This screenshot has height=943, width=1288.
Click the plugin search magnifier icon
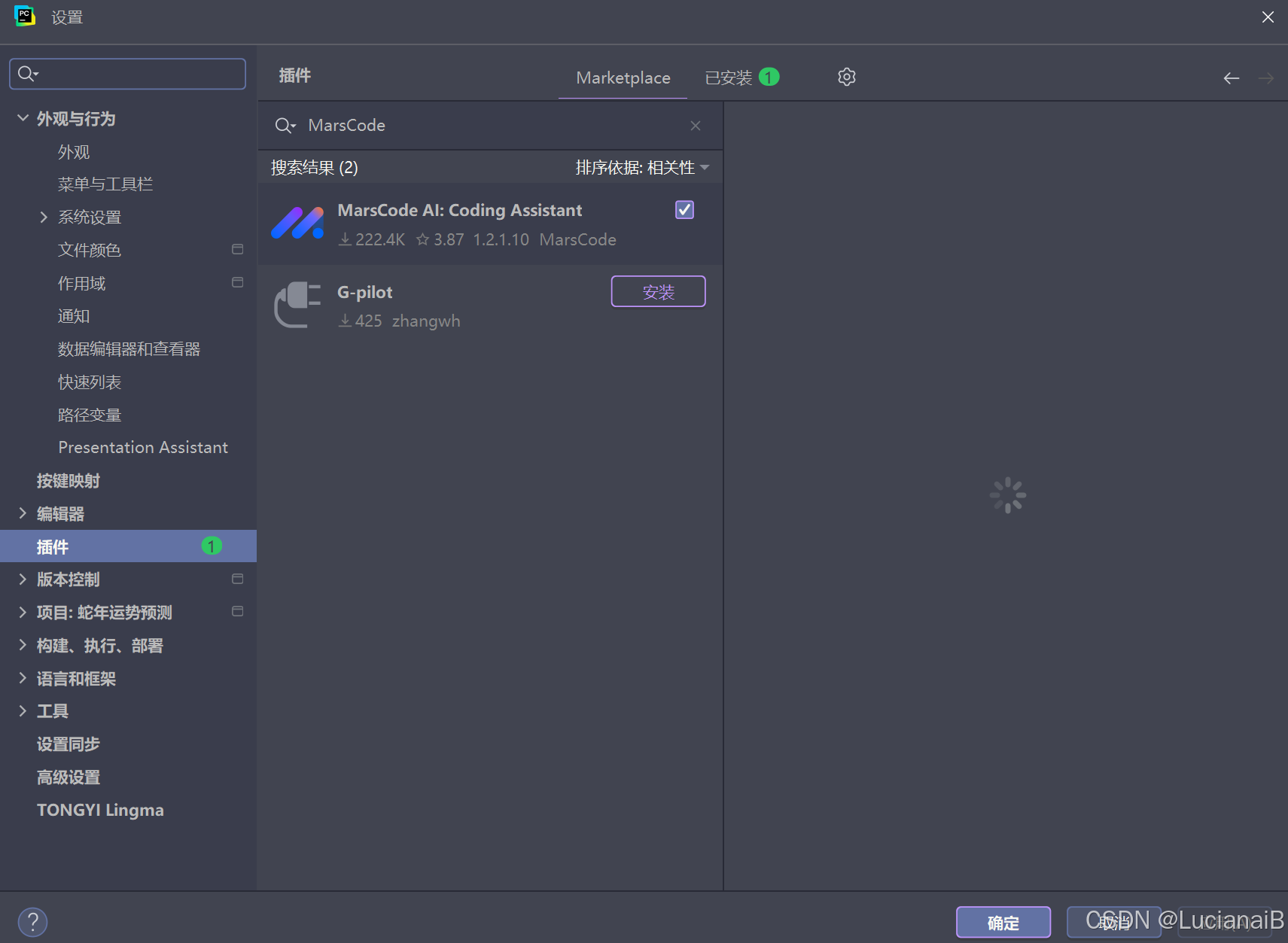[x=285, y=126]
